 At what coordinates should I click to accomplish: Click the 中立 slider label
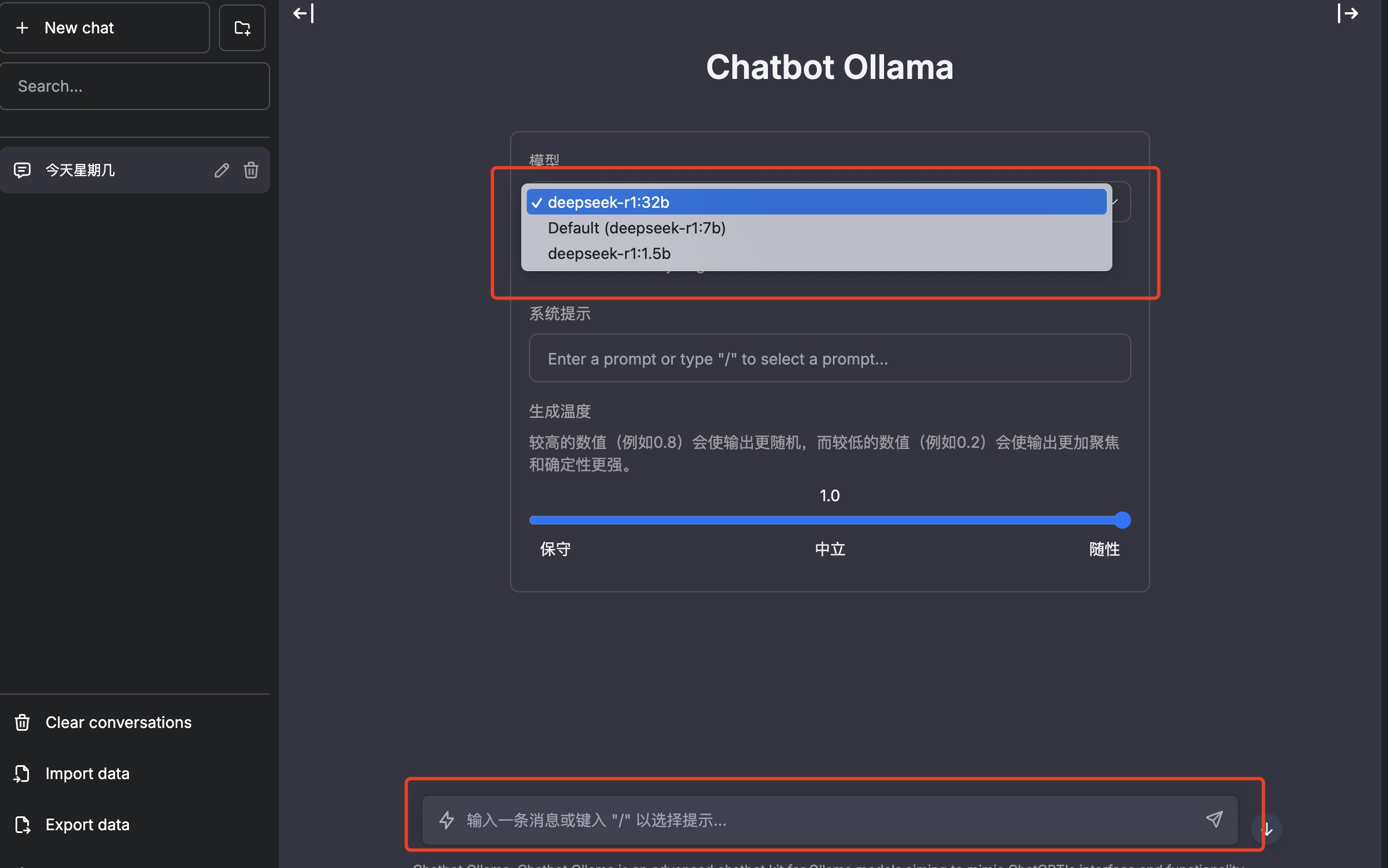[830, 549]
